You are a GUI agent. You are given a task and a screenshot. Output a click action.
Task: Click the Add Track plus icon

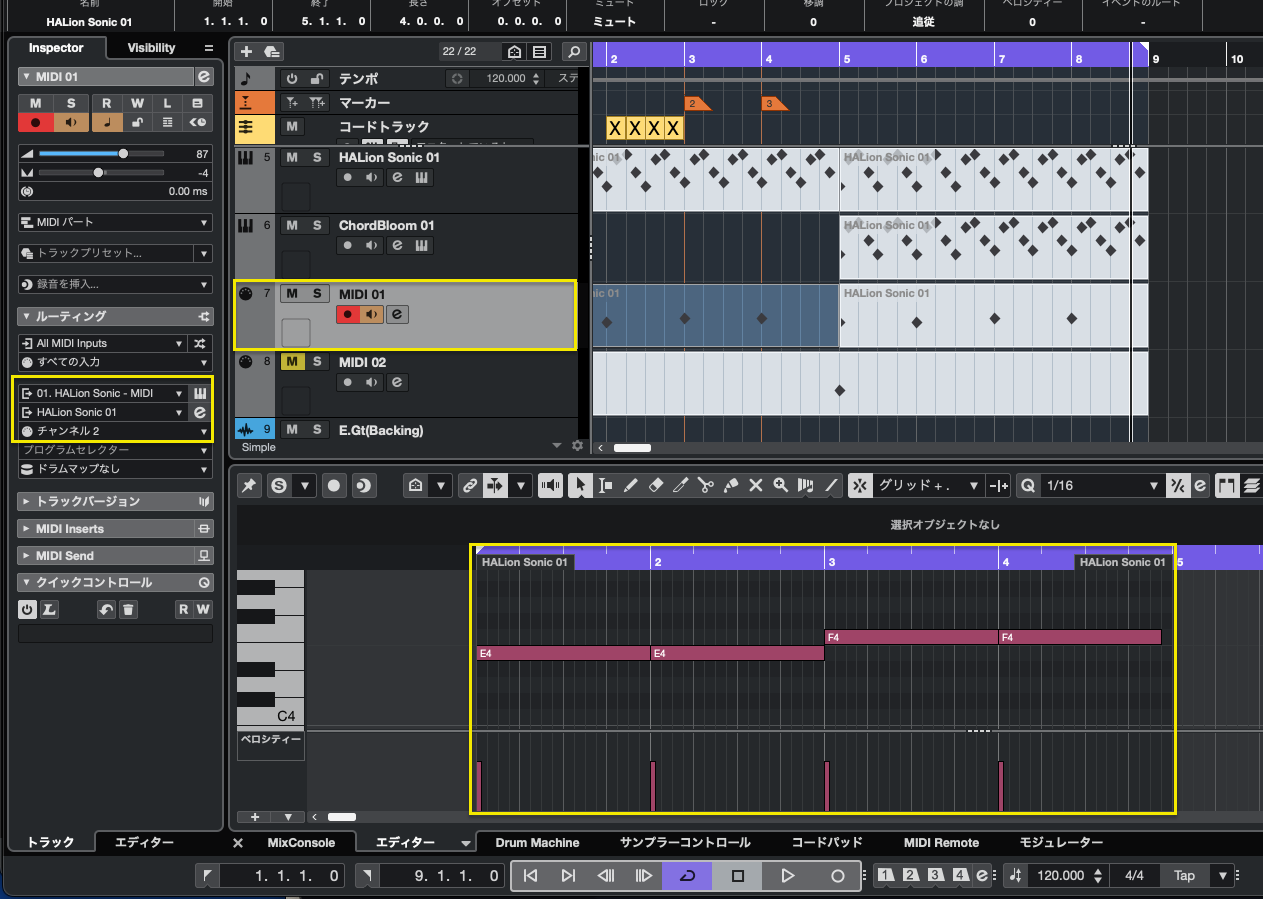(246, 52)
